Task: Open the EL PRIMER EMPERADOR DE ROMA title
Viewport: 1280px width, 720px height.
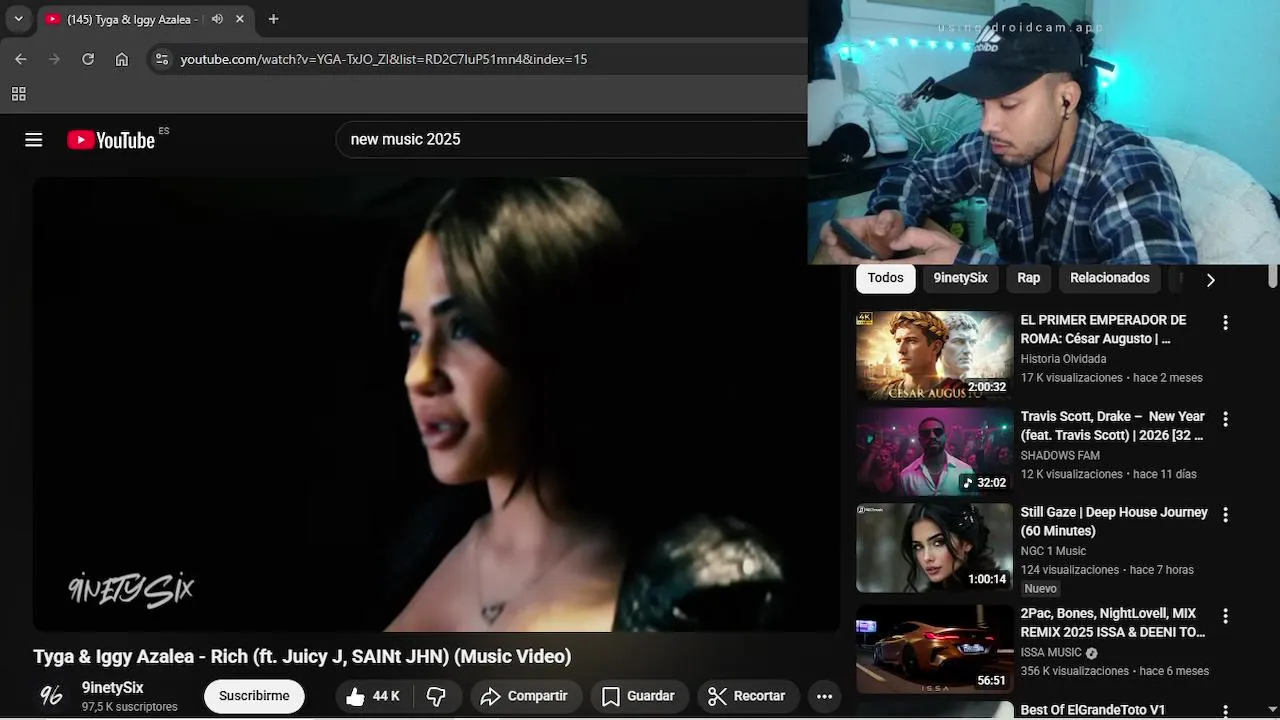Action: (1104, 329)
